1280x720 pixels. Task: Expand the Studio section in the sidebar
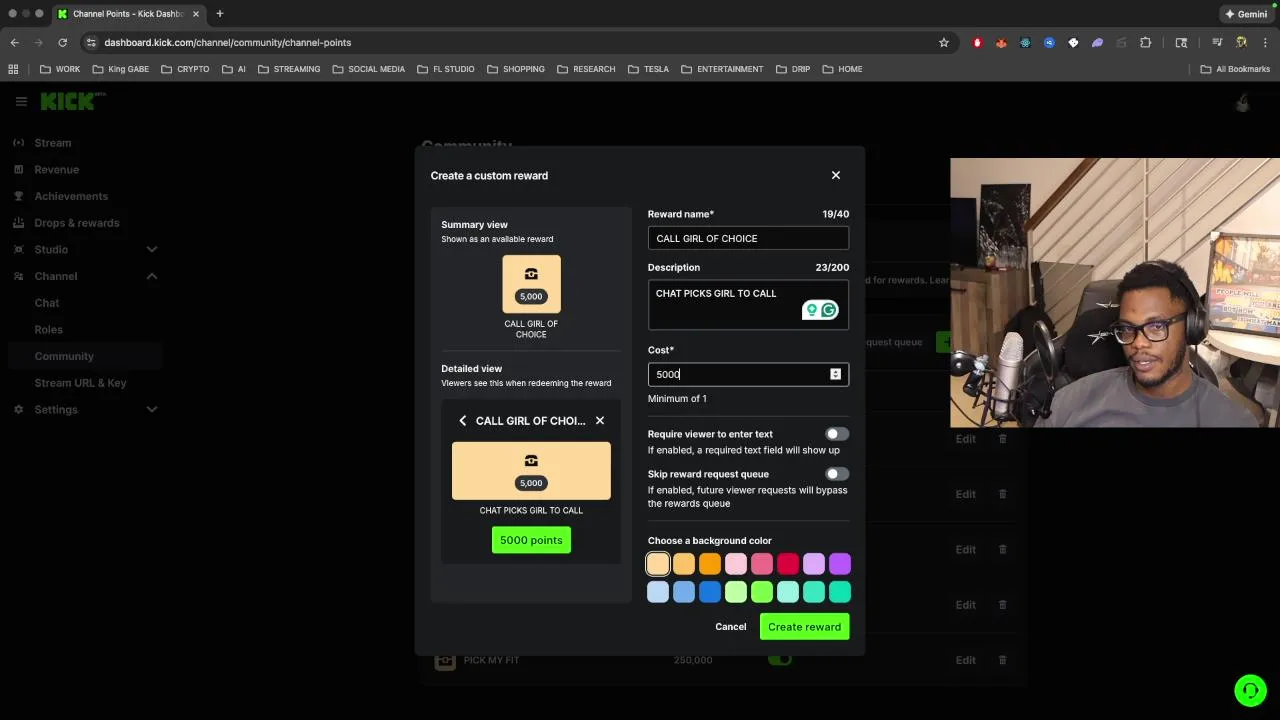[x=152, y=249]
